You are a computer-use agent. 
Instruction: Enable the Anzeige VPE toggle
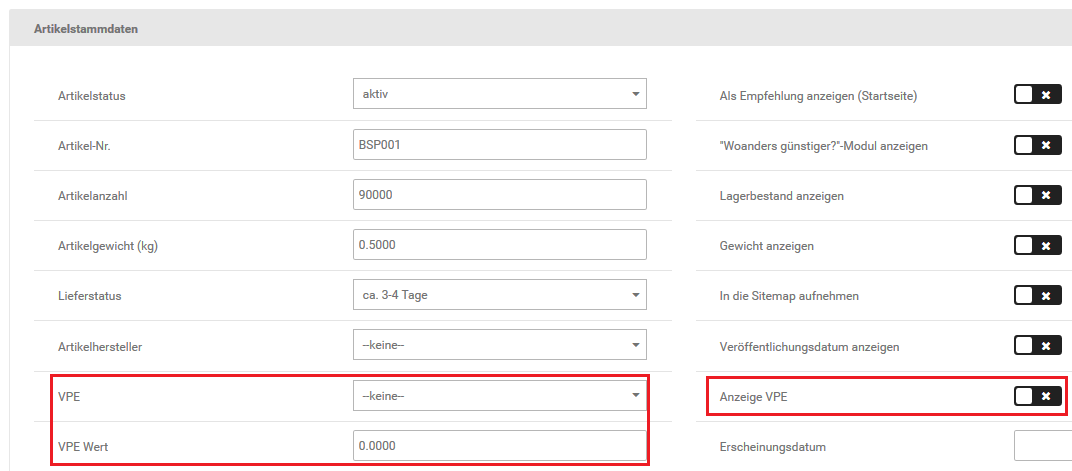point(1037,396)
